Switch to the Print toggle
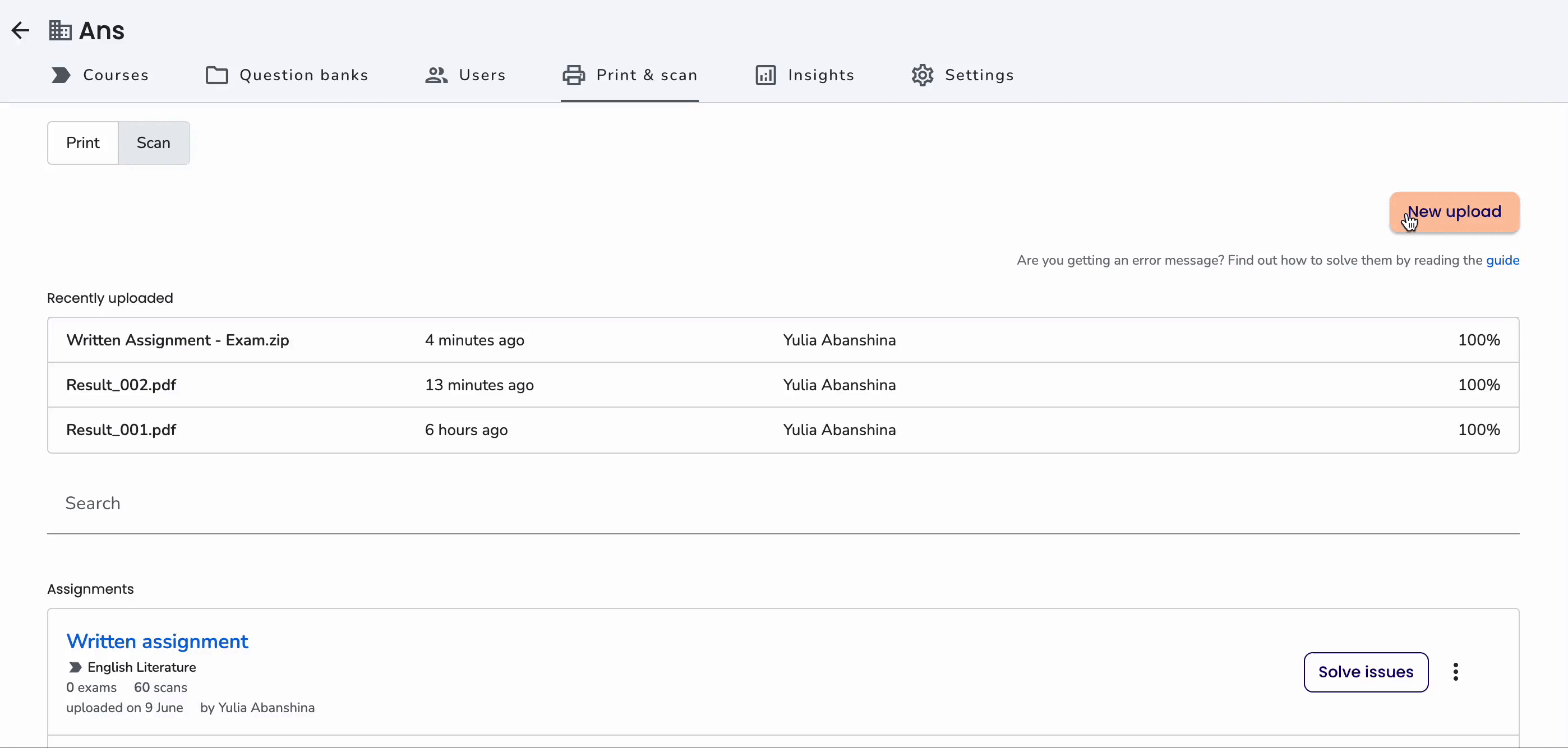 (83, 142)
